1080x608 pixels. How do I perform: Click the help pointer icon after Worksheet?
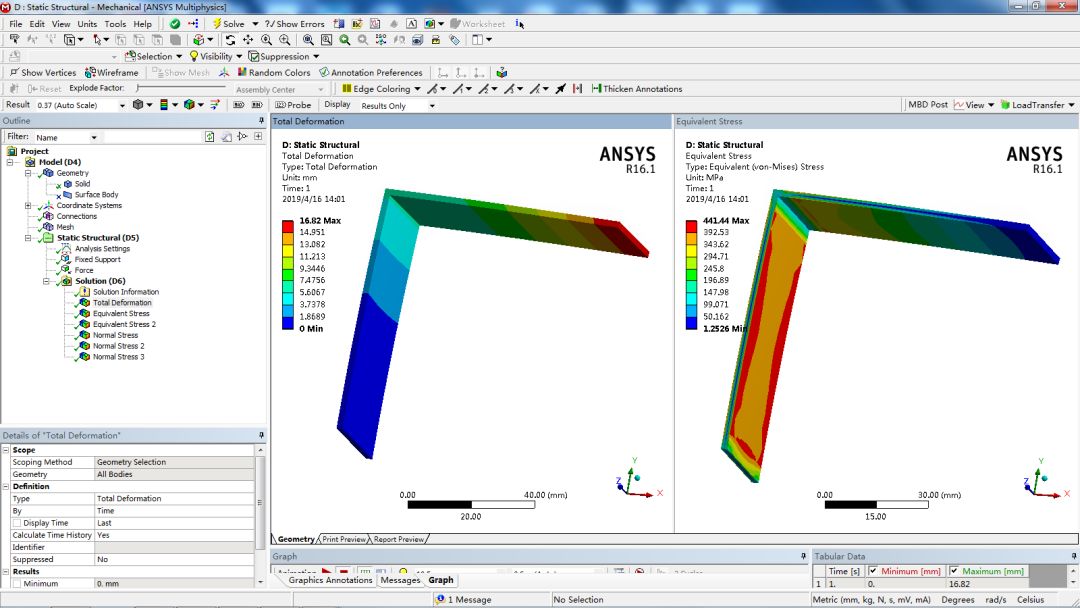point(519,23)
